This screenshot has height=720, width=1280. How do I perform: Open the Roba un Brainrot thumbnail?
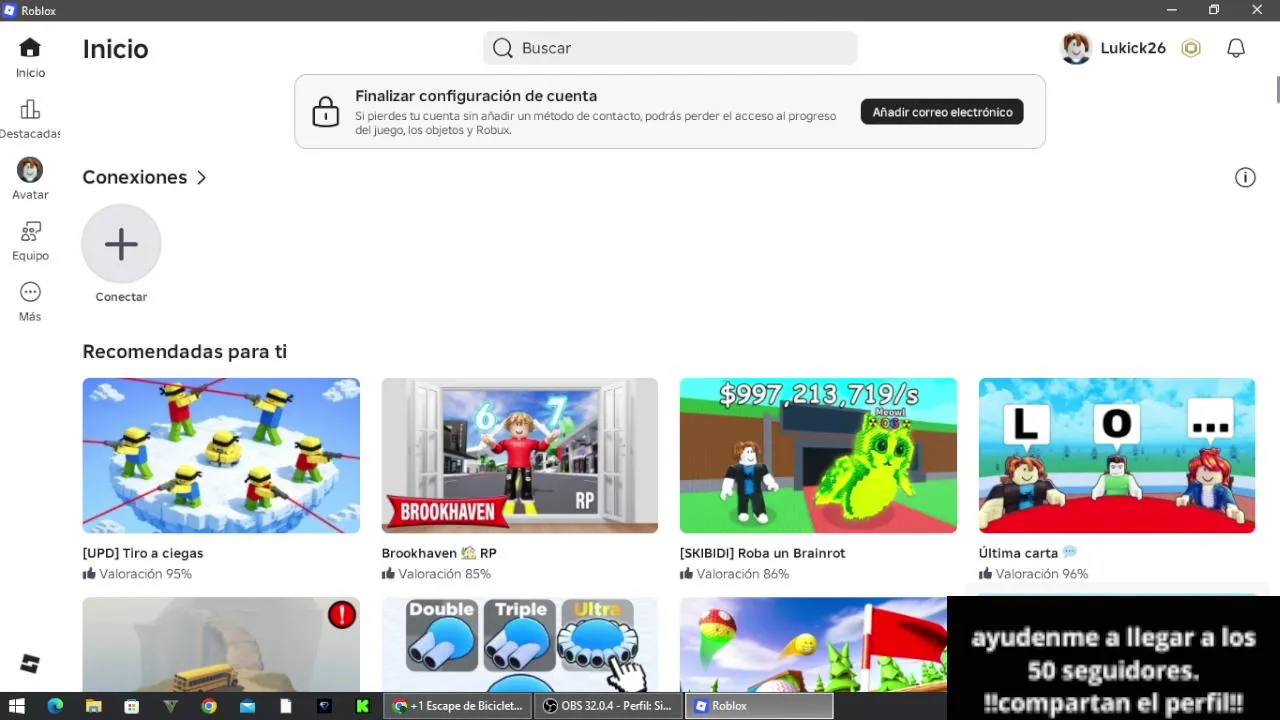point(818,455)
